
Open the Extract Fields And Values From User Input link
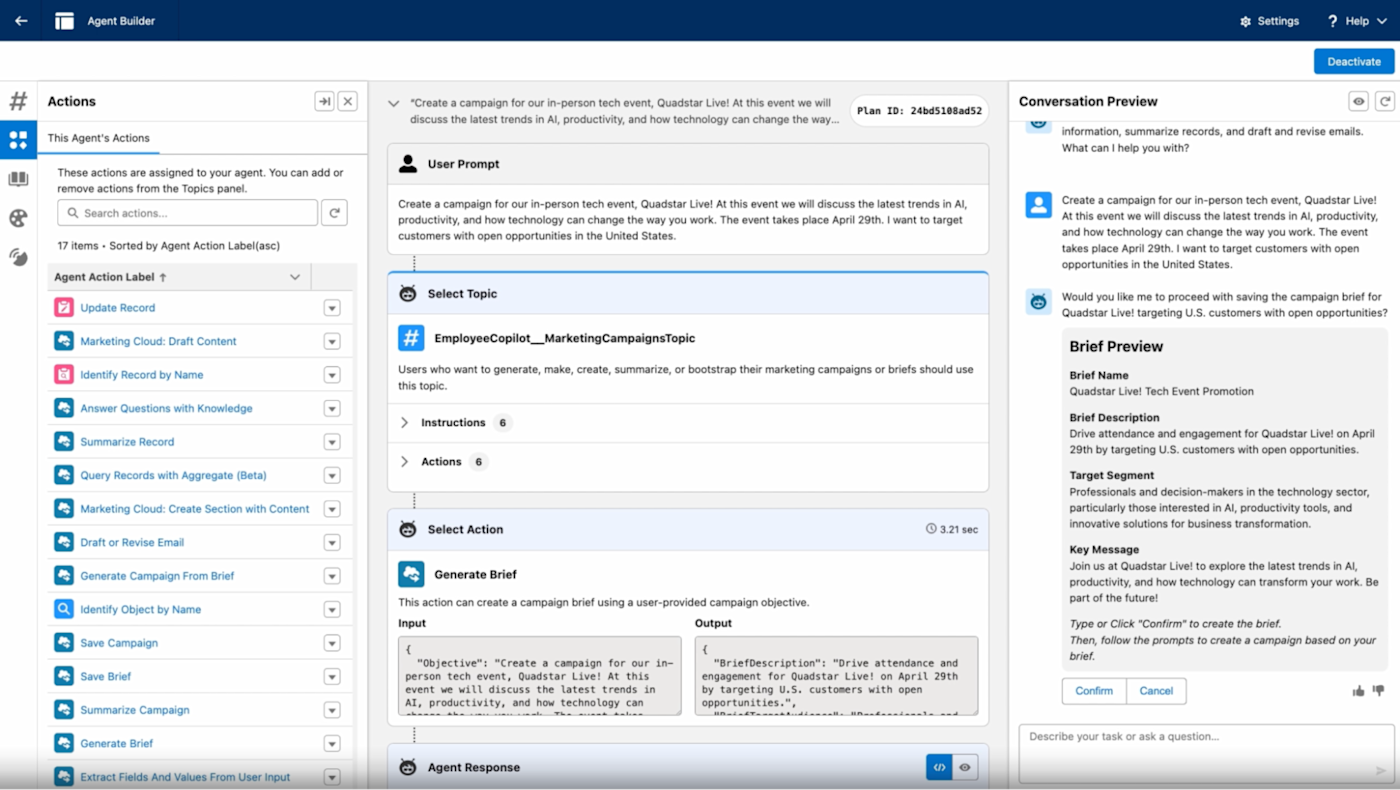185,777
